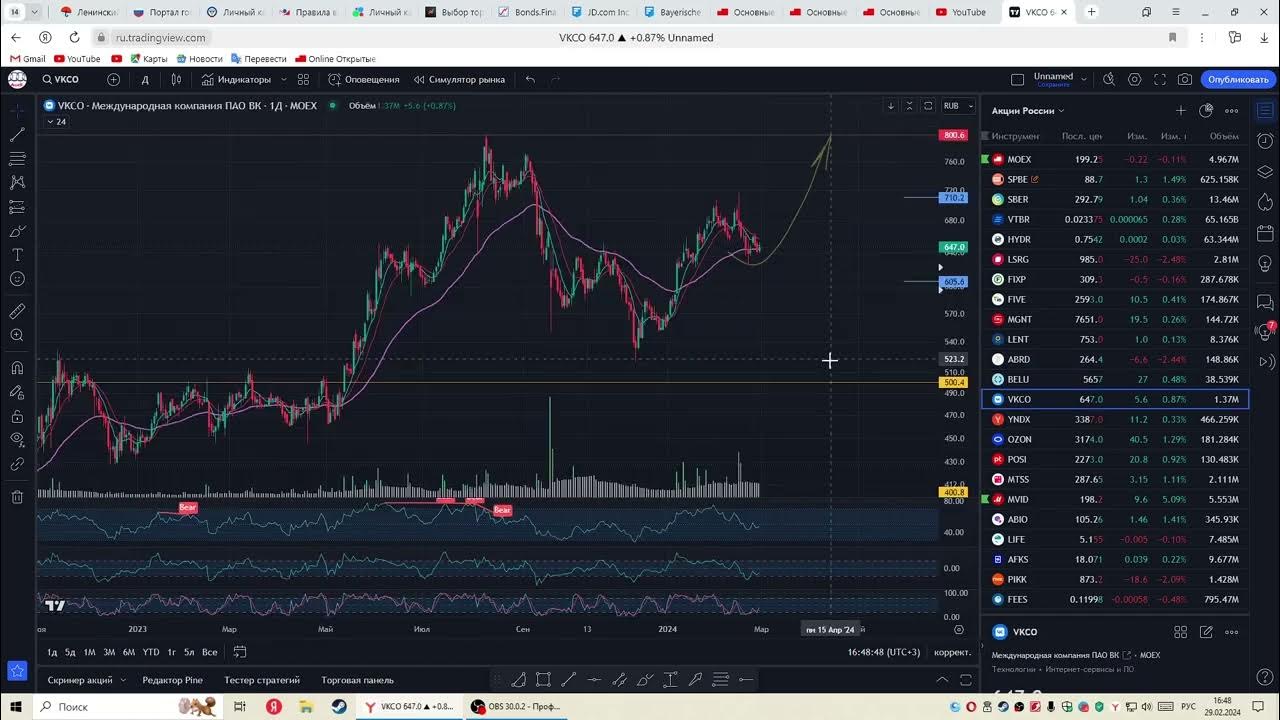Viewport: 1280px width, 720px height.
Task: Open the Gmail bookmark
Action: point(28,59)
